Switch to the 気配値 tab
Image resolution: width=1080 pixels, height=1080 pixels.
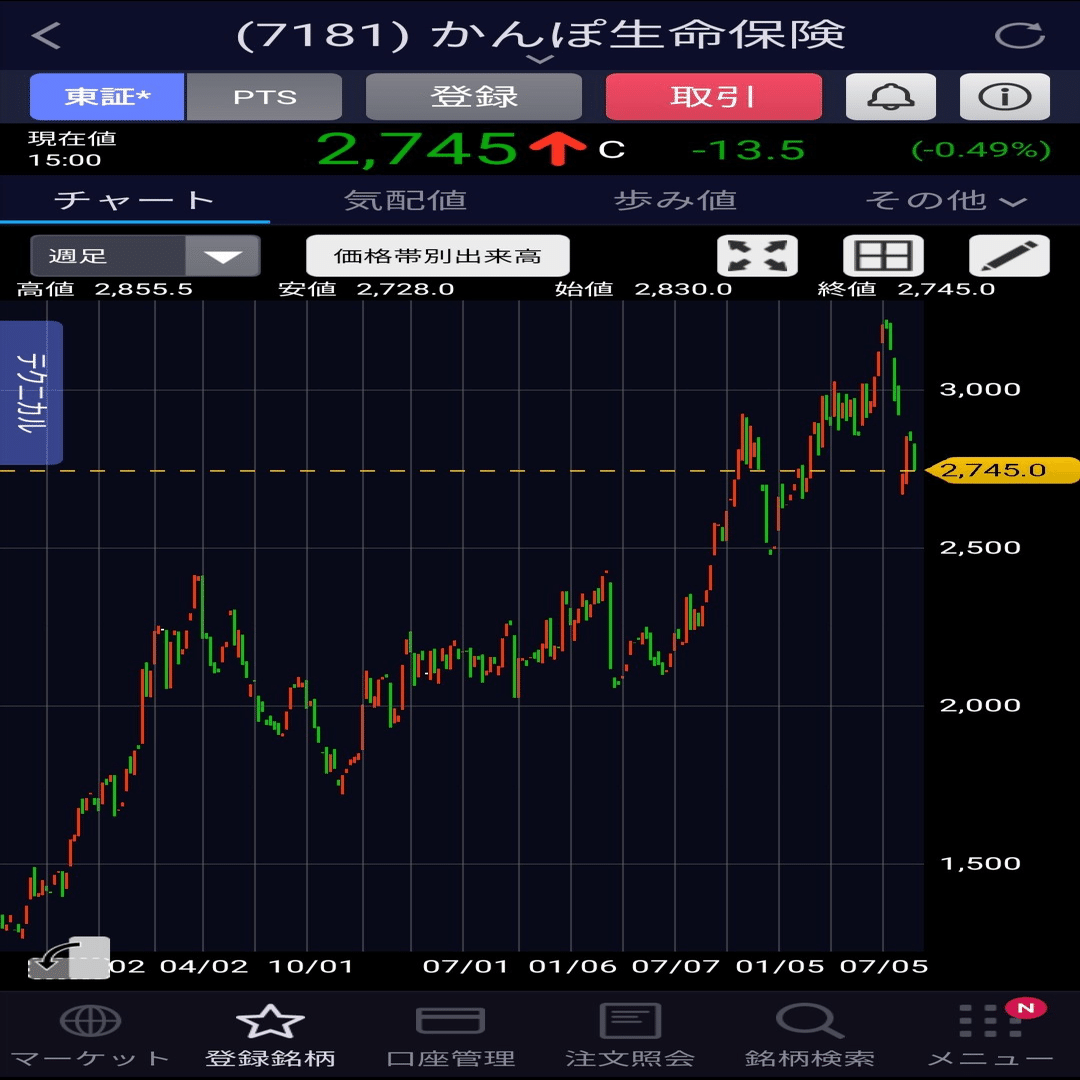point(405,200)
